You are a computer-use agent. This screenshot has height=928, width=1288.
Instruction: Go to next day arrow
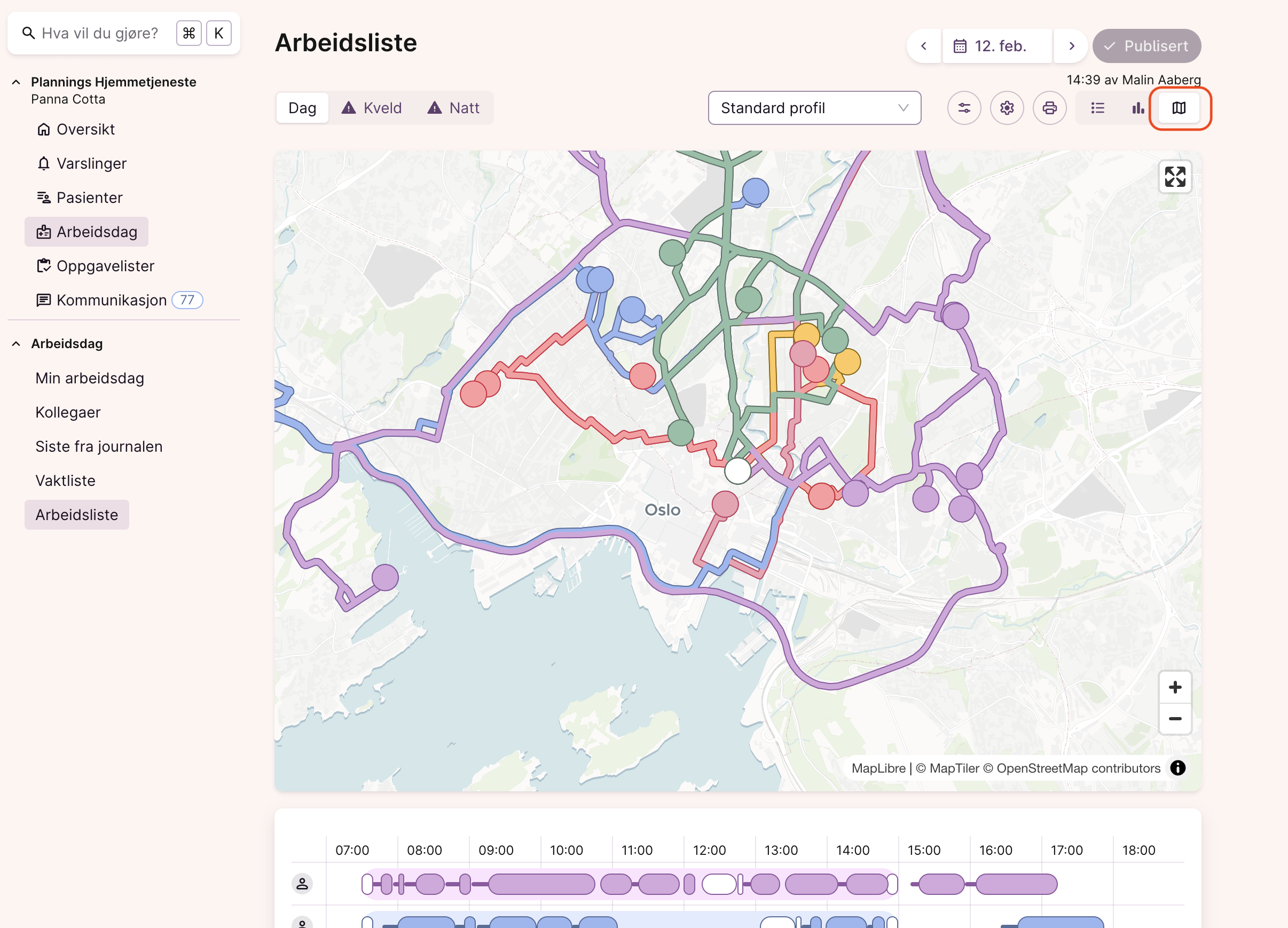(x=1071, y=46)
